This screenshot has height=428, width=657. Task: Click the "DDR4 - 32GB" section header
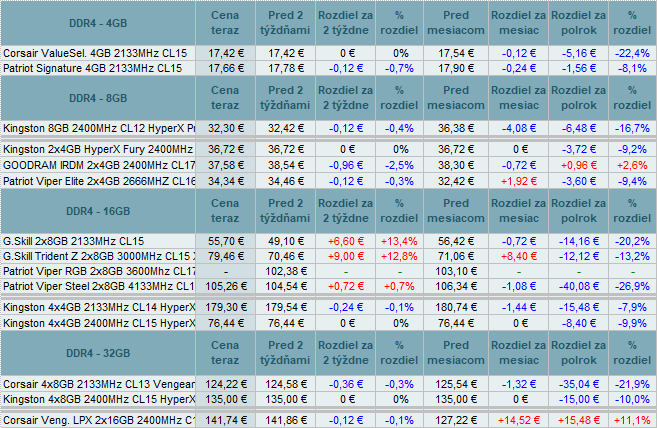98,353
